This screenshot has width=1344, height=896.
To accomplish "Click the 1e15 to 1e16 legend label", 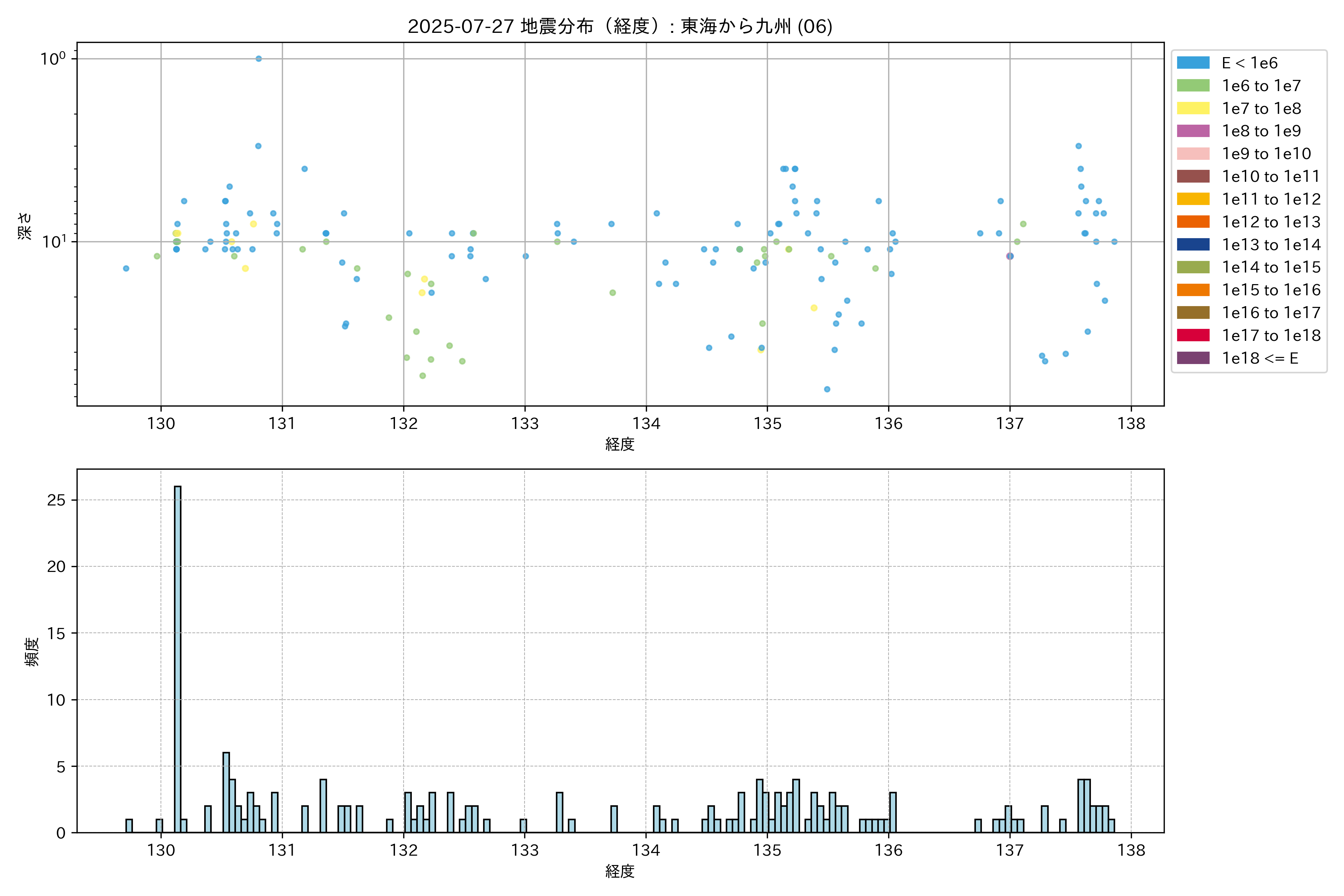I will point(1271,290).
